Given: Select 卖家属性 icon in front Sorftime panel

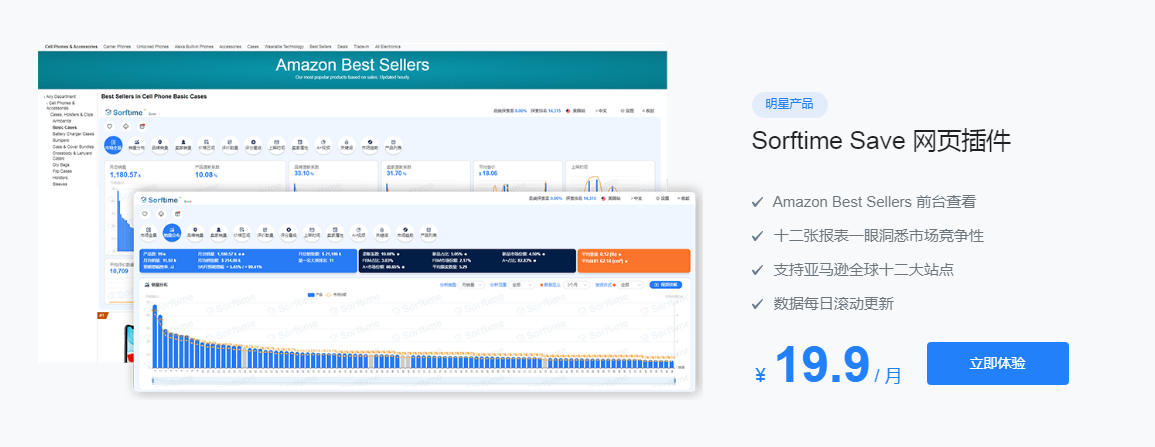Looking at the screenshot, I should click(335, 233).
